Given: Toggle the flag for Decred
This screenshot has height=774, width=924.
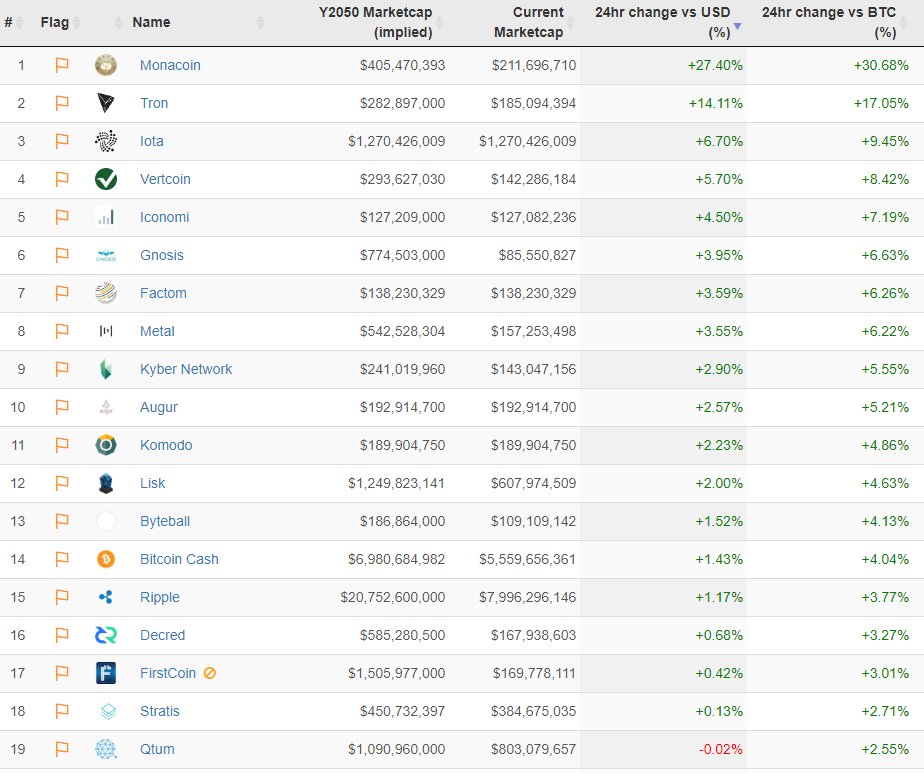Looking at the screenshot, I should tap(62, 635).
